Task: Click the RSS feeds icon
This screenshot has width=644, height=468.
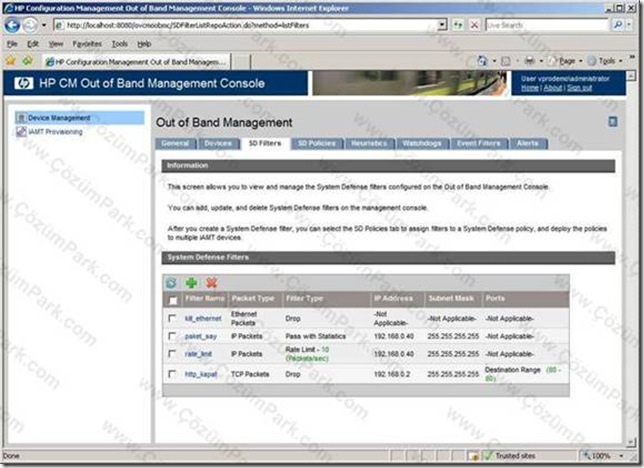Action: pos(506,61)
